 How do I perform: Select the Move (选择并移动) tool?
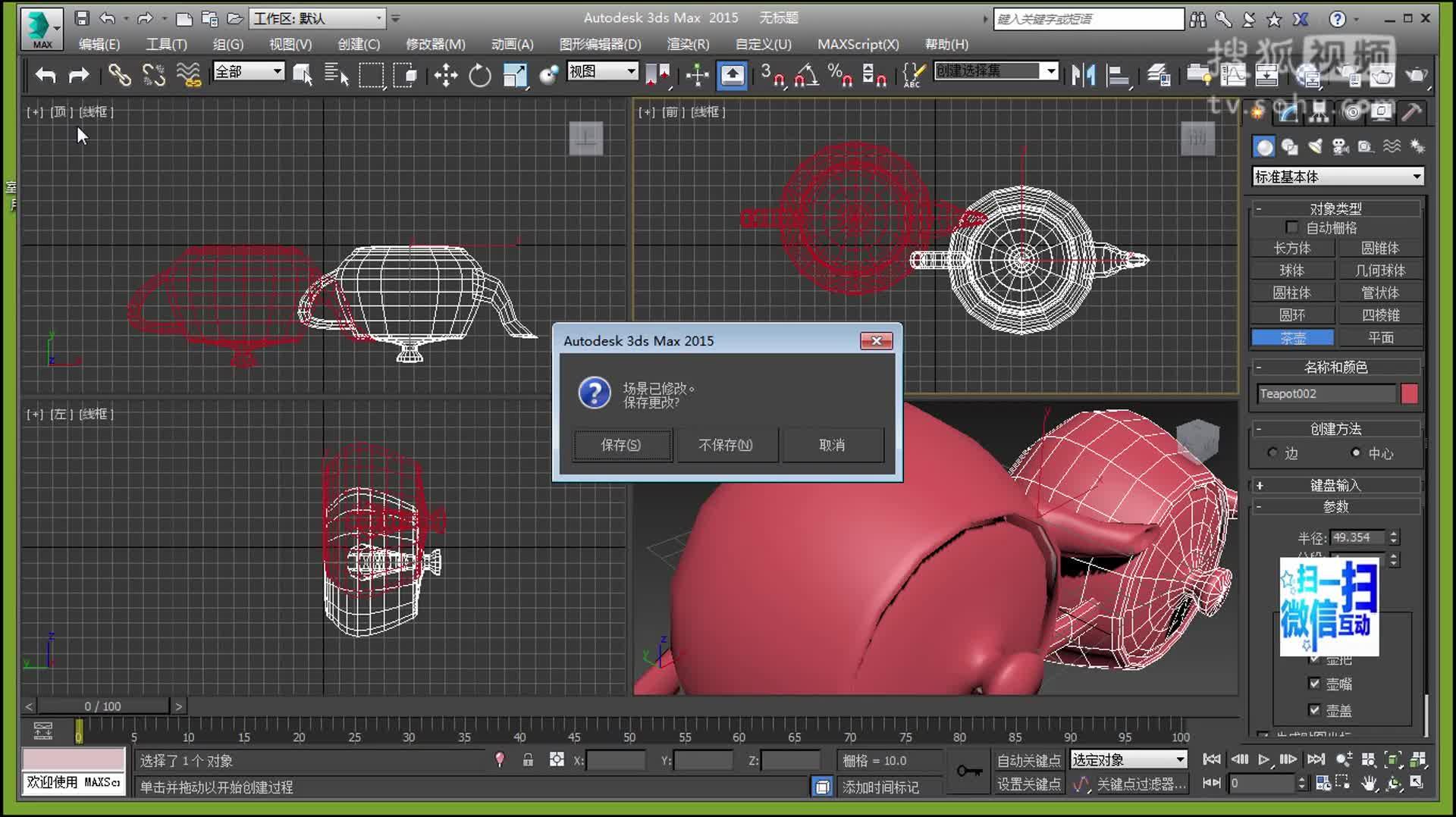click(446, 75)
